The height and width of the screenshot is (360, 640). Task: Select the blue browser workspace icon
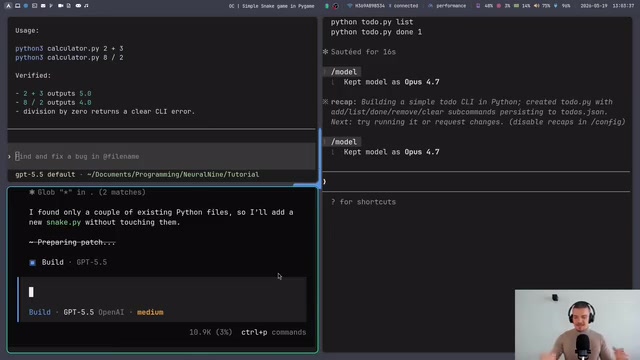click(26, 6)
